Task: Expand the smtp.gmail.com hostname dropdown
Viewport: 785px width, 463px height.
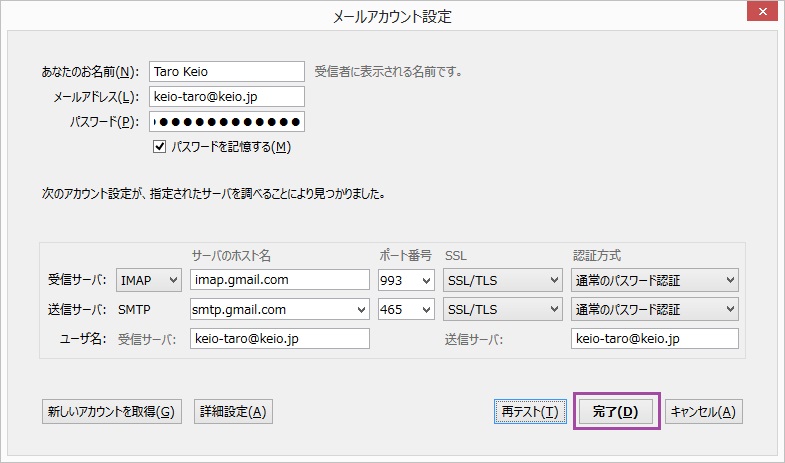Action: tap(361, 310)
